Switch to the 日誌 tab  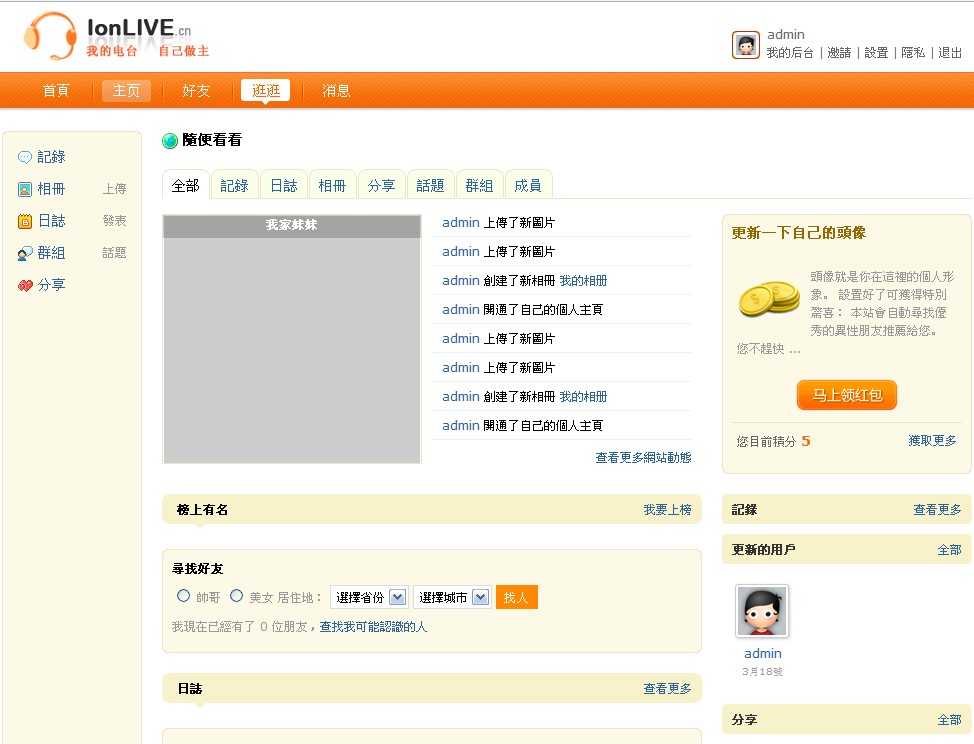click(x=284, y=186)
